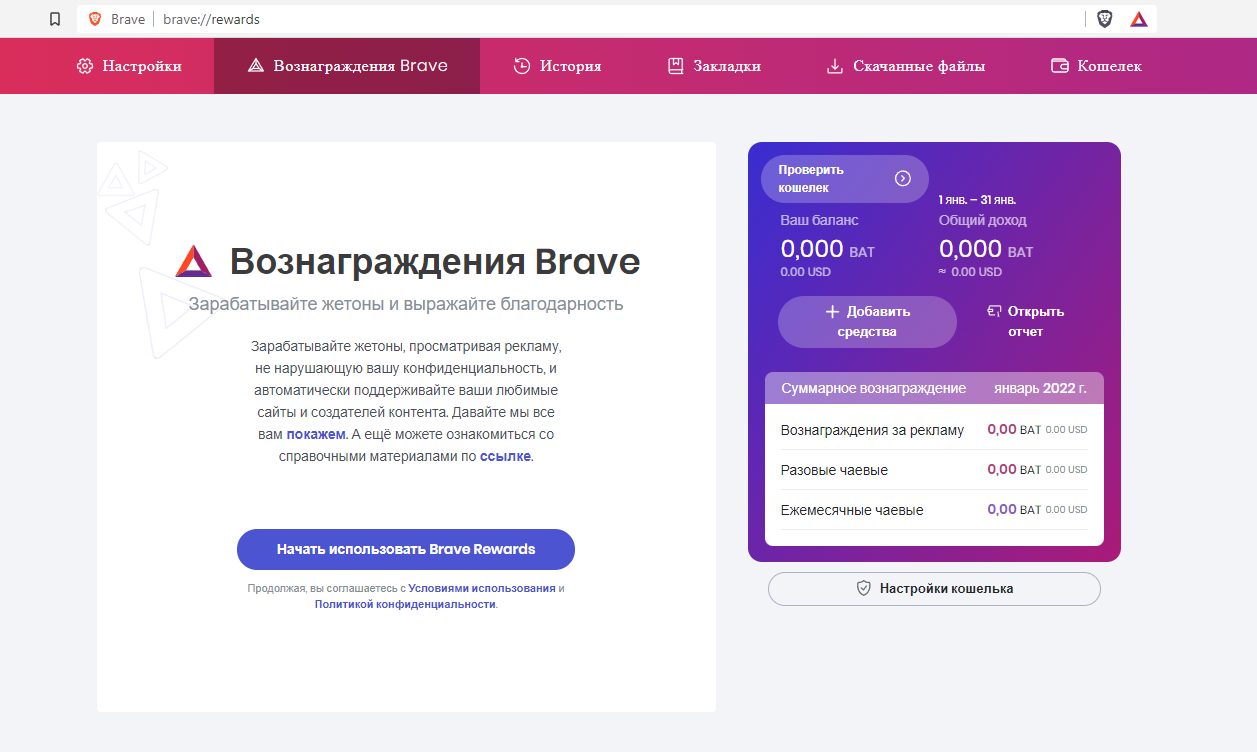Switch to the История tab

(557, 66)
